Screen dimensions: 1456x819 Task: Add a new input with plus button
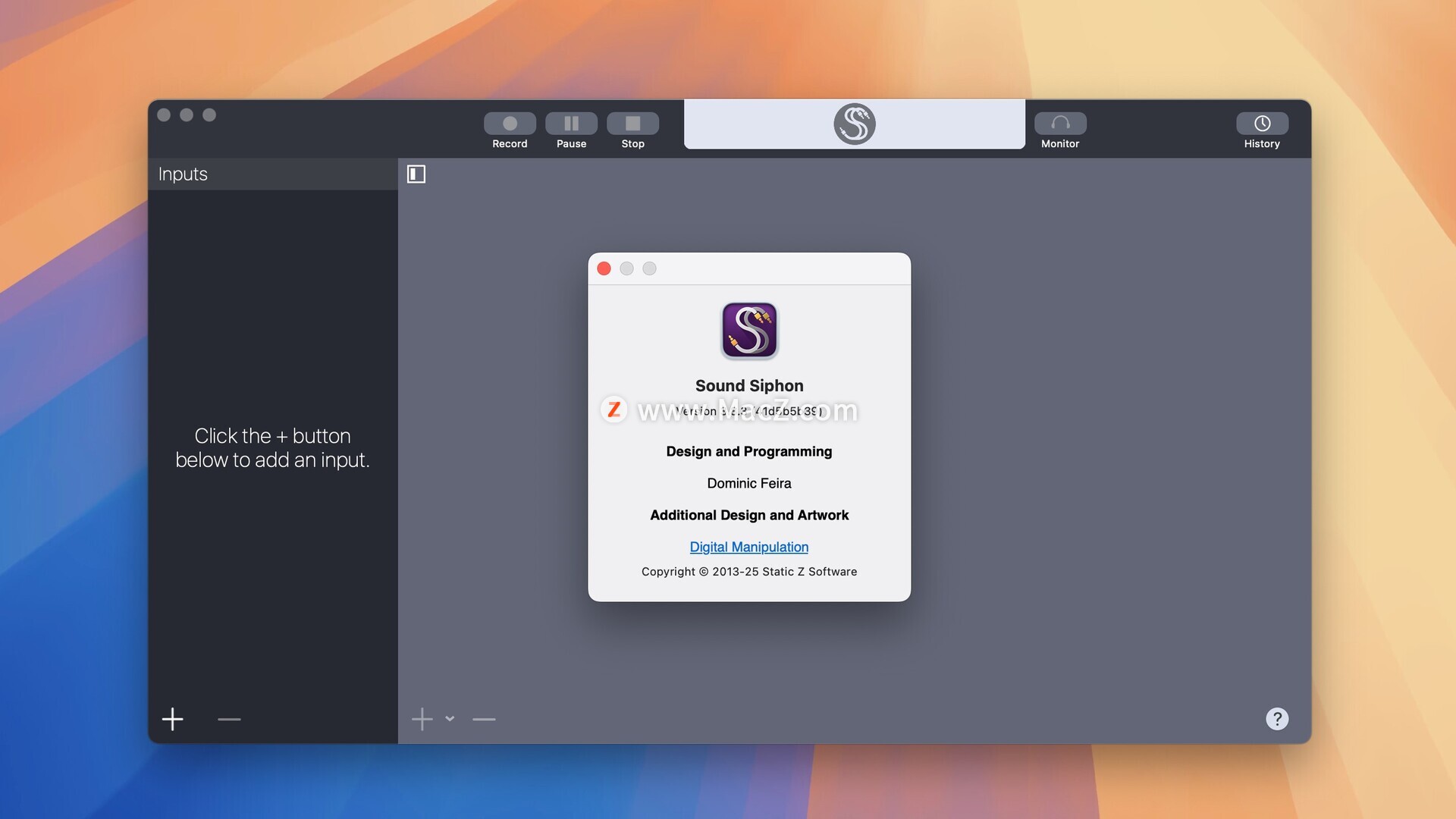tap(173, 719)
